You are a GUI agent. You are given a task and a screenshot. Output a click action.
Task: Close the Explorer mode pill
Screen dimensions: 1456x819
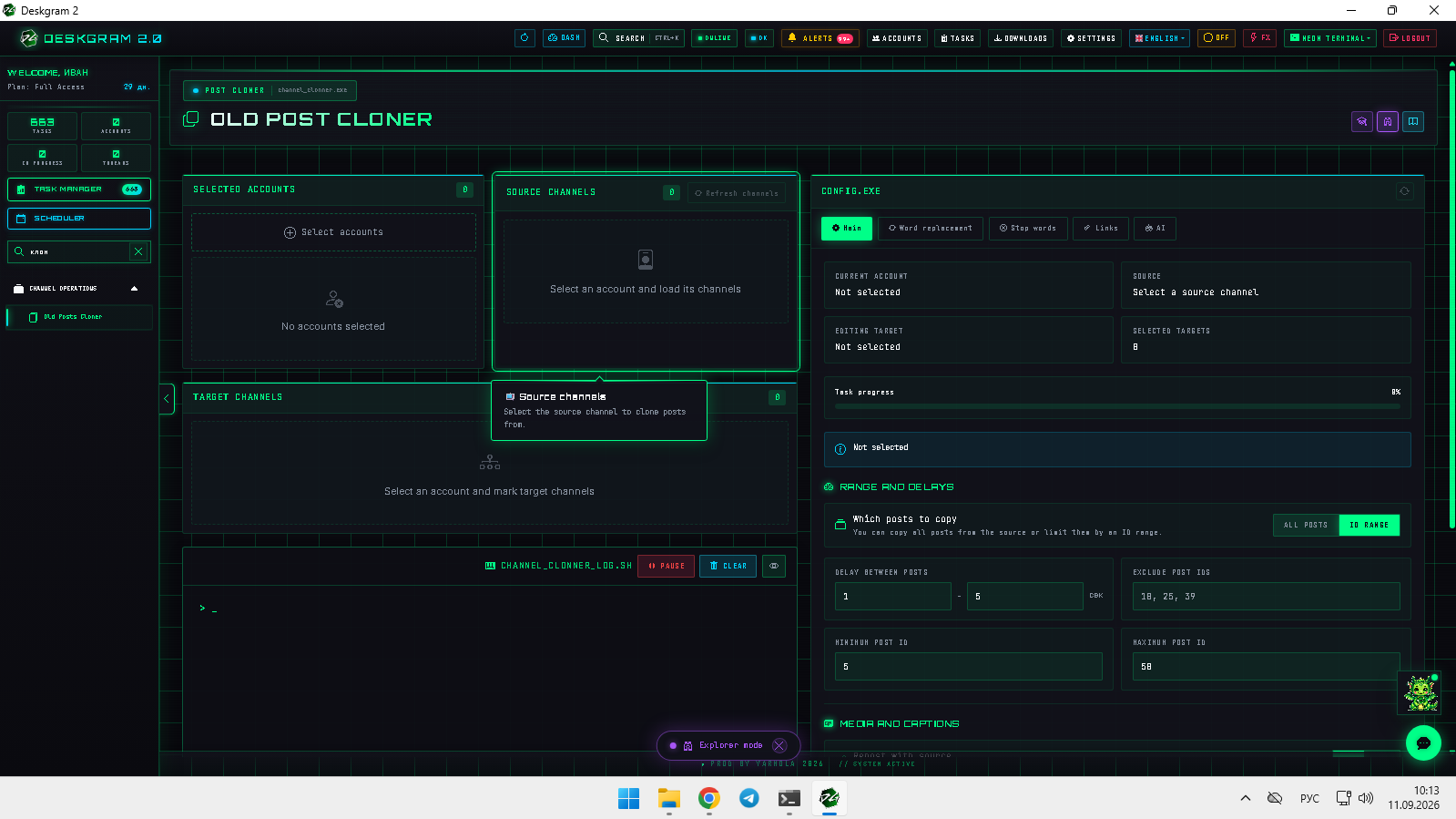point(779,745)
